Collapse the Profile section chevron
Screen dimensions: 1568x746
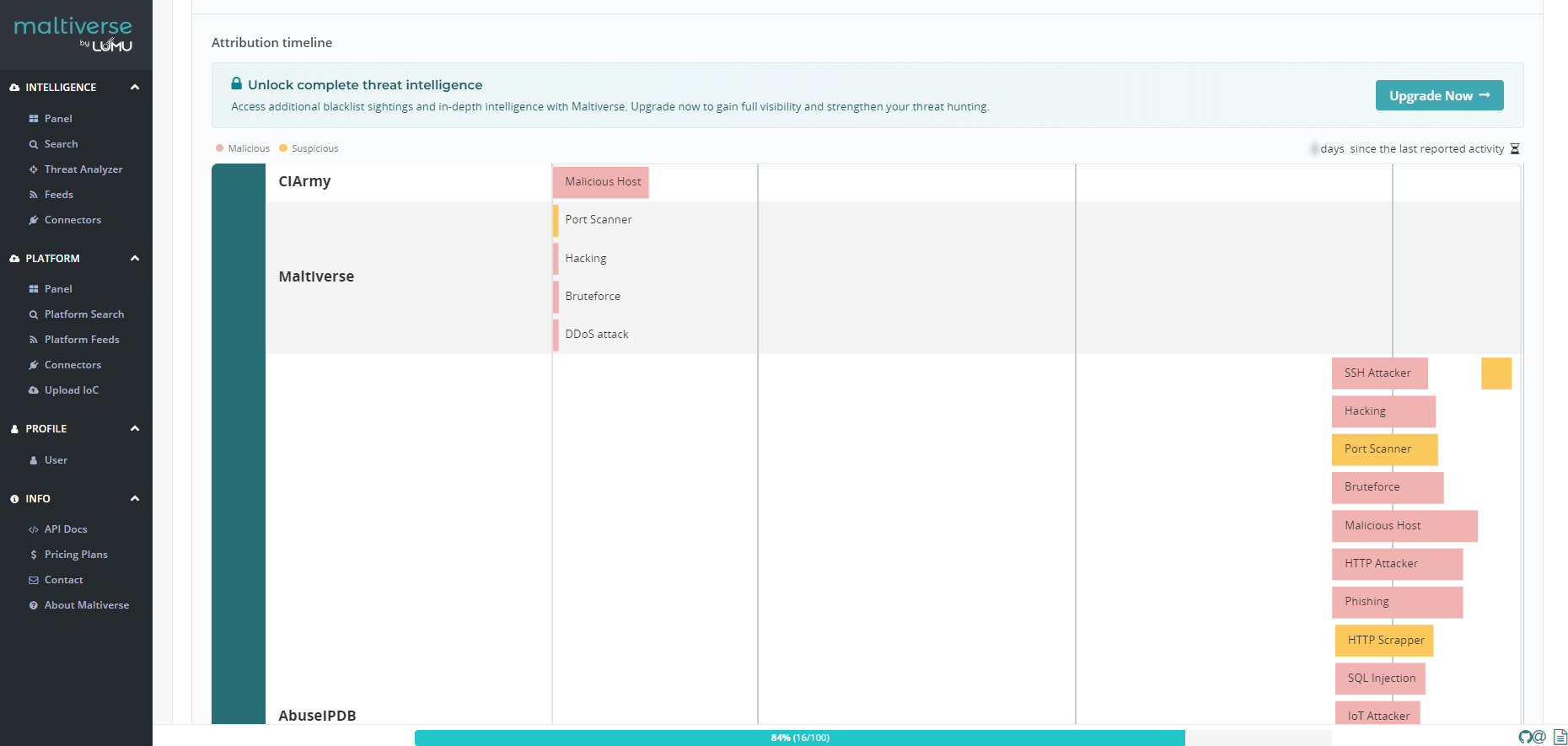135,428
